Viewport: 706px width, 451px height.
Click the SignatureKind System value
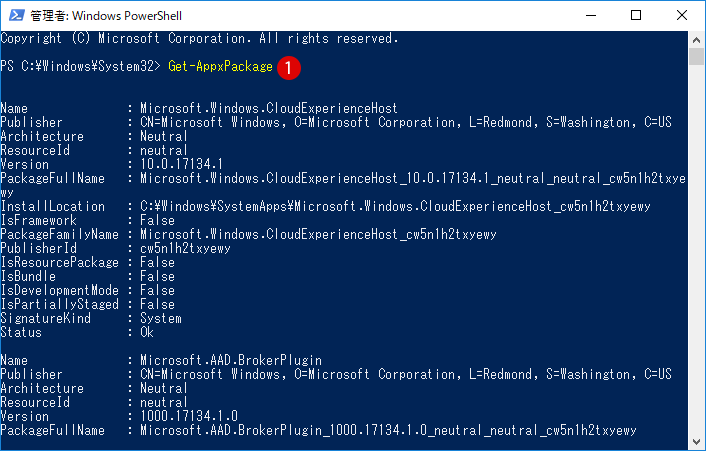pos(161,319)
